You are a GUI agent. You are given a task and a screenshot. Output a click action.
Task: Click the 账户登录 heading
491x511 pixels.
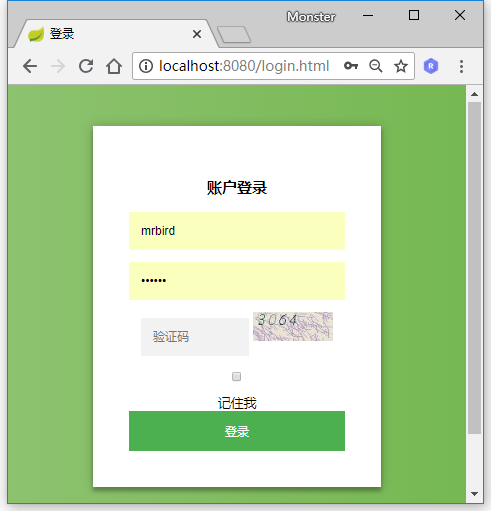(237, 188)
